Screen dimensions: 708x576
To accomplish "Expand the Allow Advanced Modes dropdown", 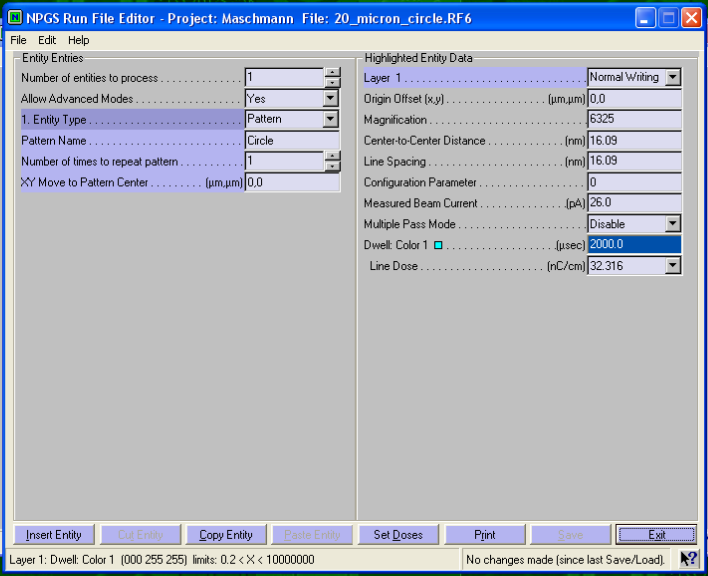I will 331,99.
